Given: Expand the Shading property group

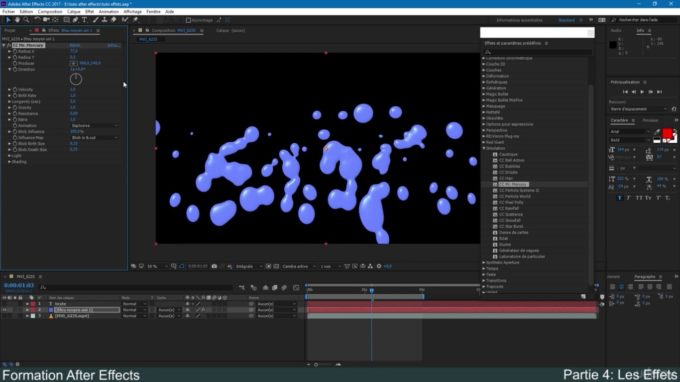Looking at the screenshot, I should point(10,162).
